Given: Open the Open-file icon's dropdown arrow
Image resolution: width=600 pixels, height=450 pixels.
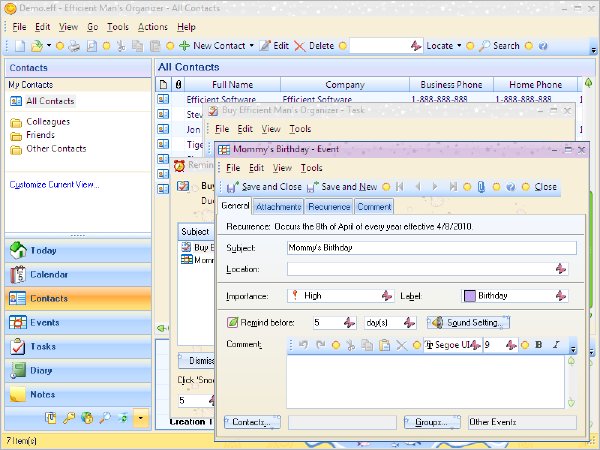Looking at the screenshot, I should coord(49,46).
